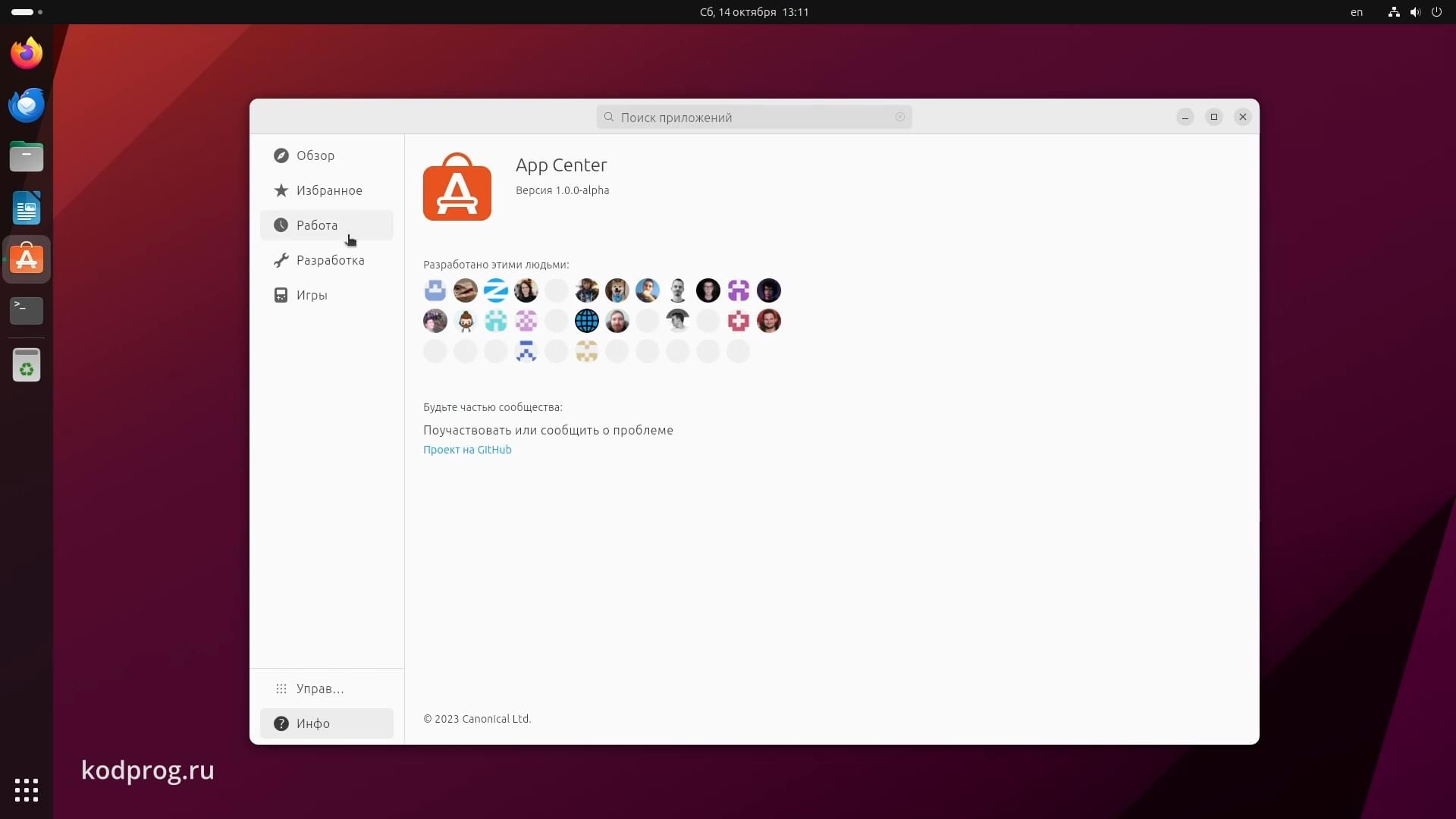Launch Firefox from the dock

point(27,53)
